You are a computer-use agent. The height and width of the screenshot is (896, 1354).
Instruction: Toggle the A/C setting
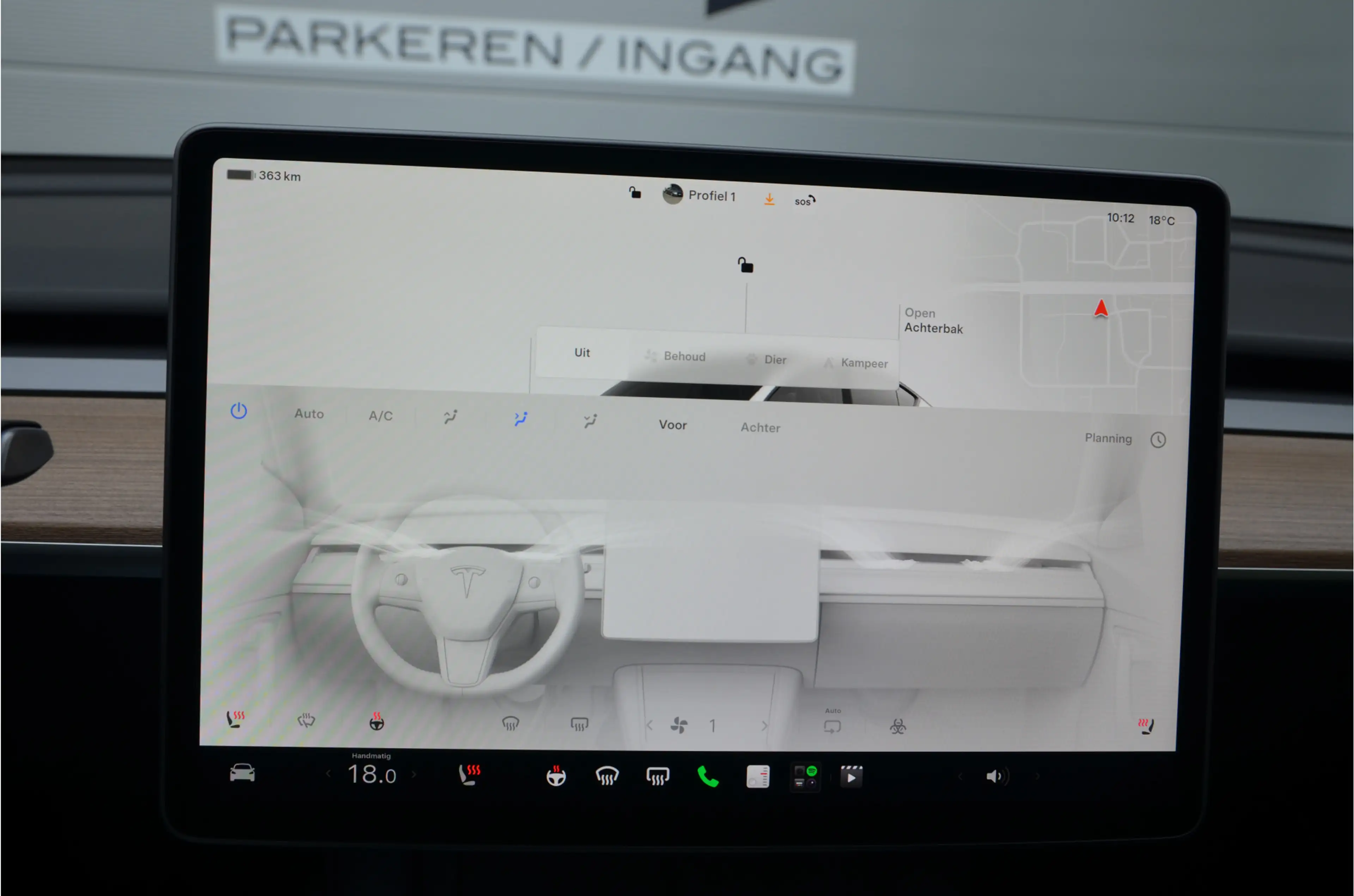(381, 416)
